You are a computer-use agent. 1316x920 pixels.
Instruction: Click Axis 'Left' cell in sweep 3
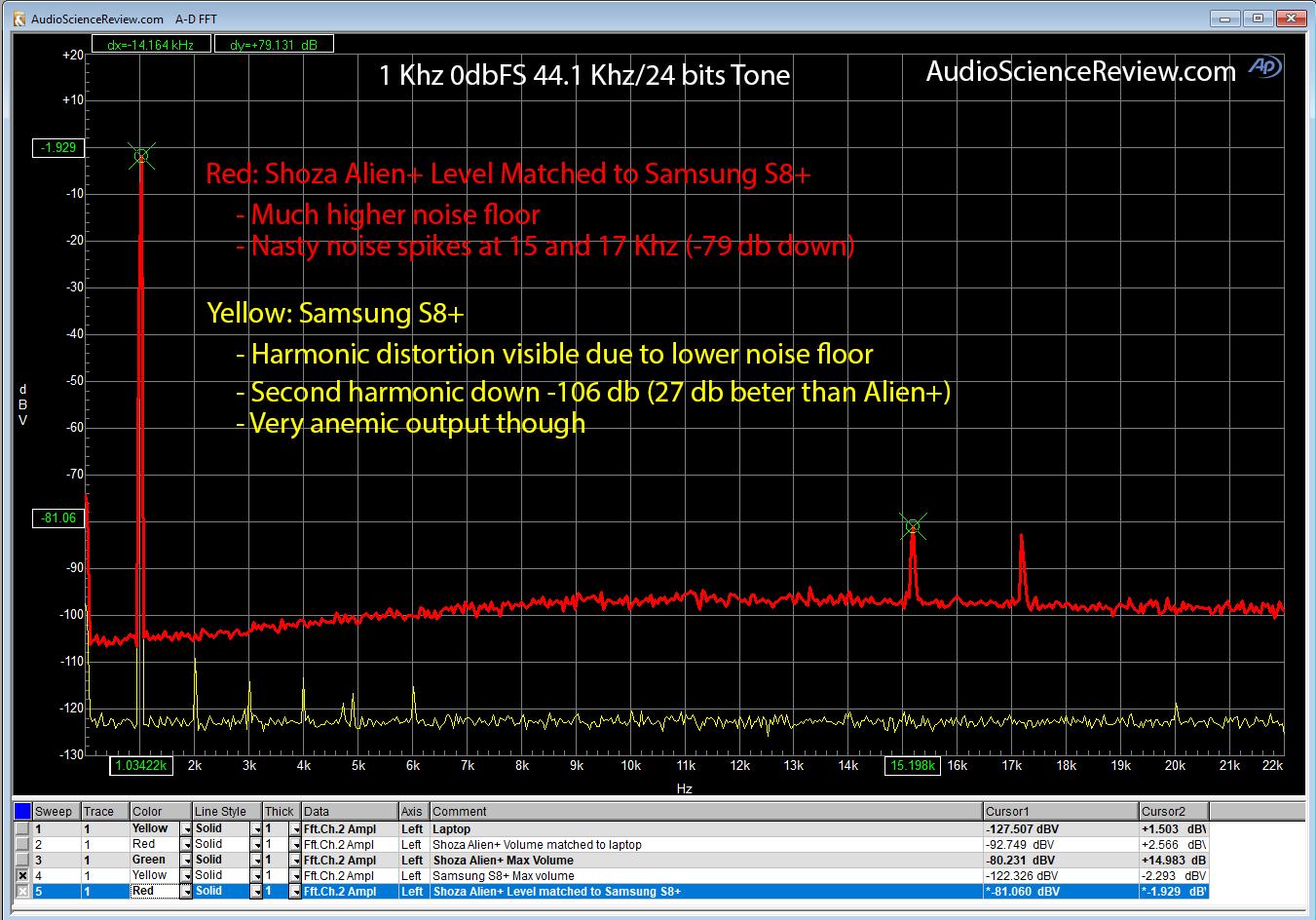412,861
